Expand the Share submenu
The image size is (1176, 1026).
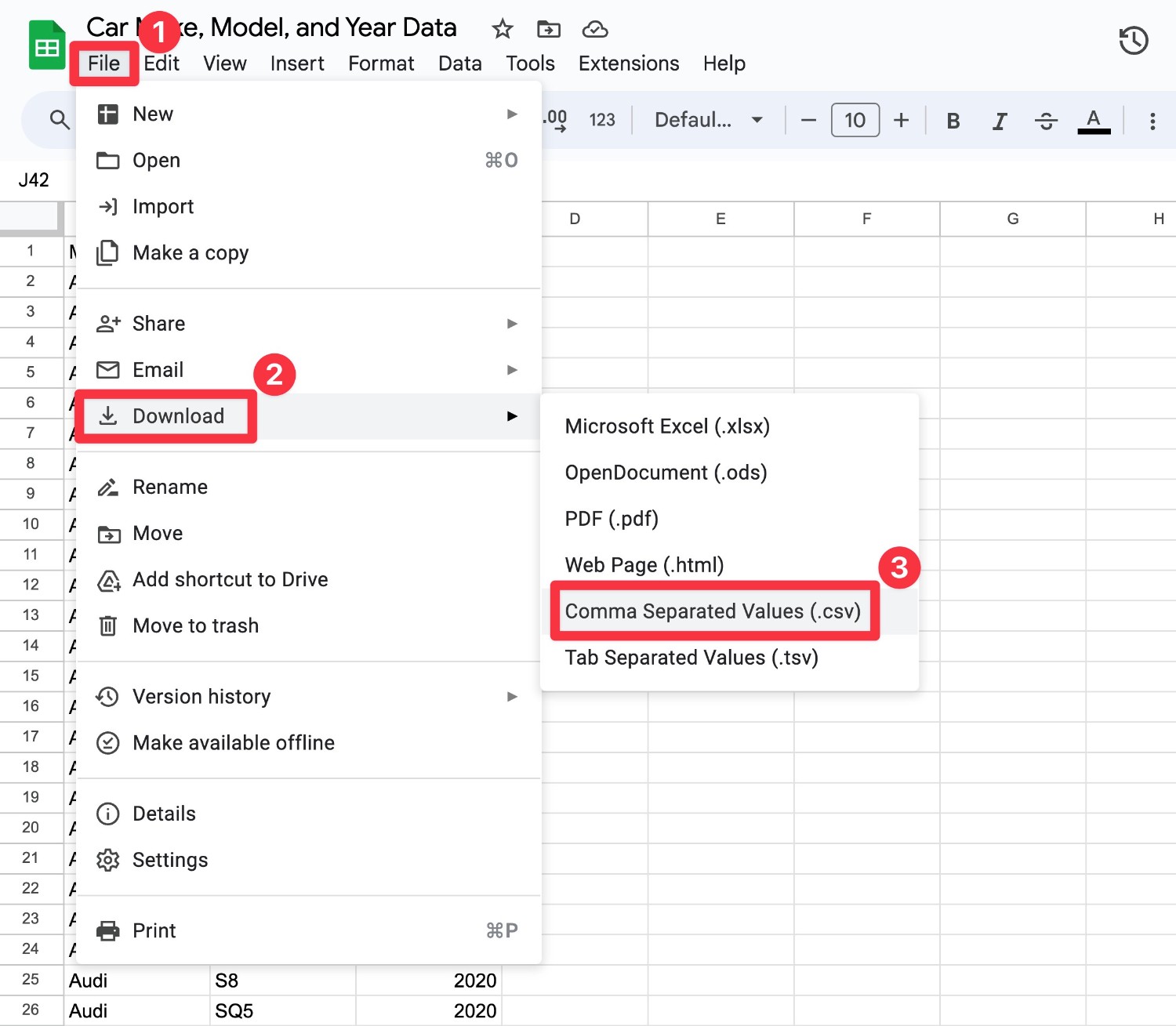coord(308,324)
